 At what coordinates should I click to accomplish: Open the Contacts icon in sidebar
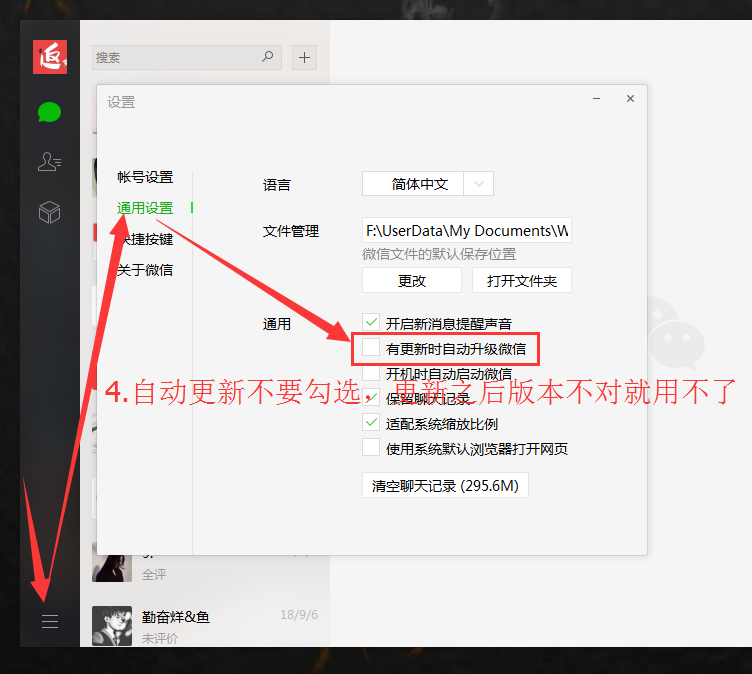tap(49, 161)
